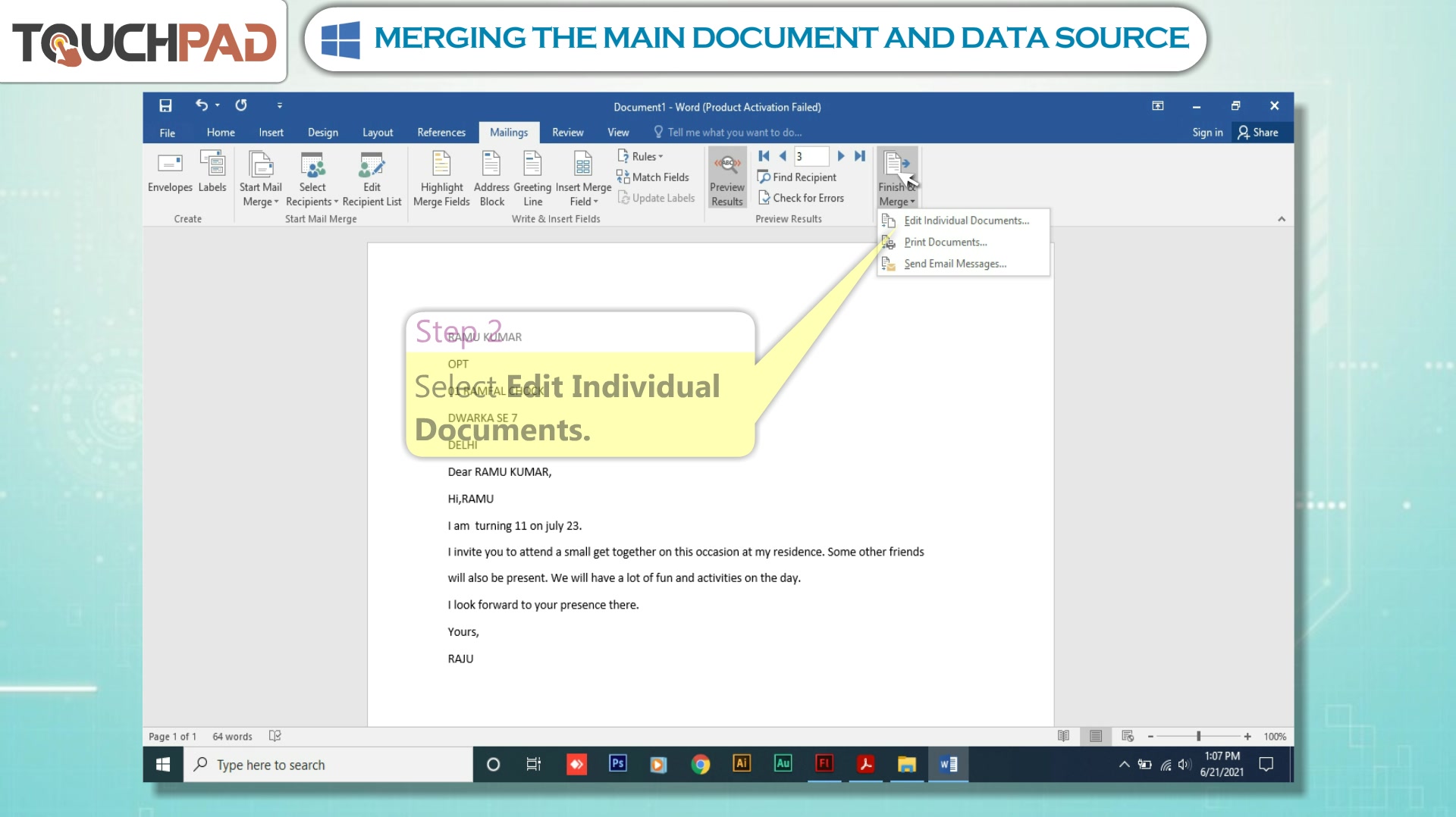Open the Rules dropdown
The height and width of the screenshot is (817, 1456).
point(641,156)
